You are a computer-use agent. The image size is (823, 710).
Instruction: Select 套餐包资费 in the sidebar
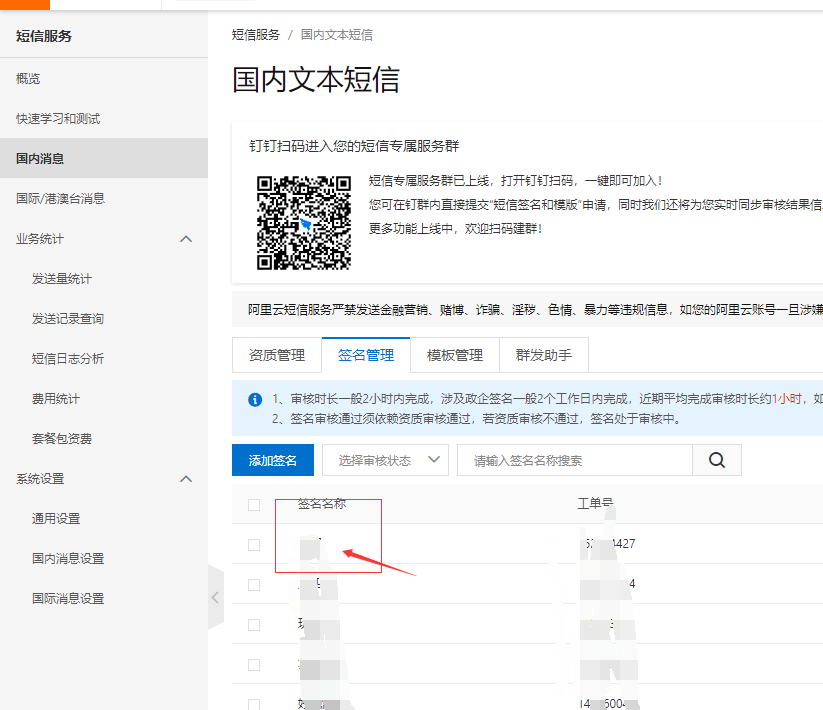point(61,439)
